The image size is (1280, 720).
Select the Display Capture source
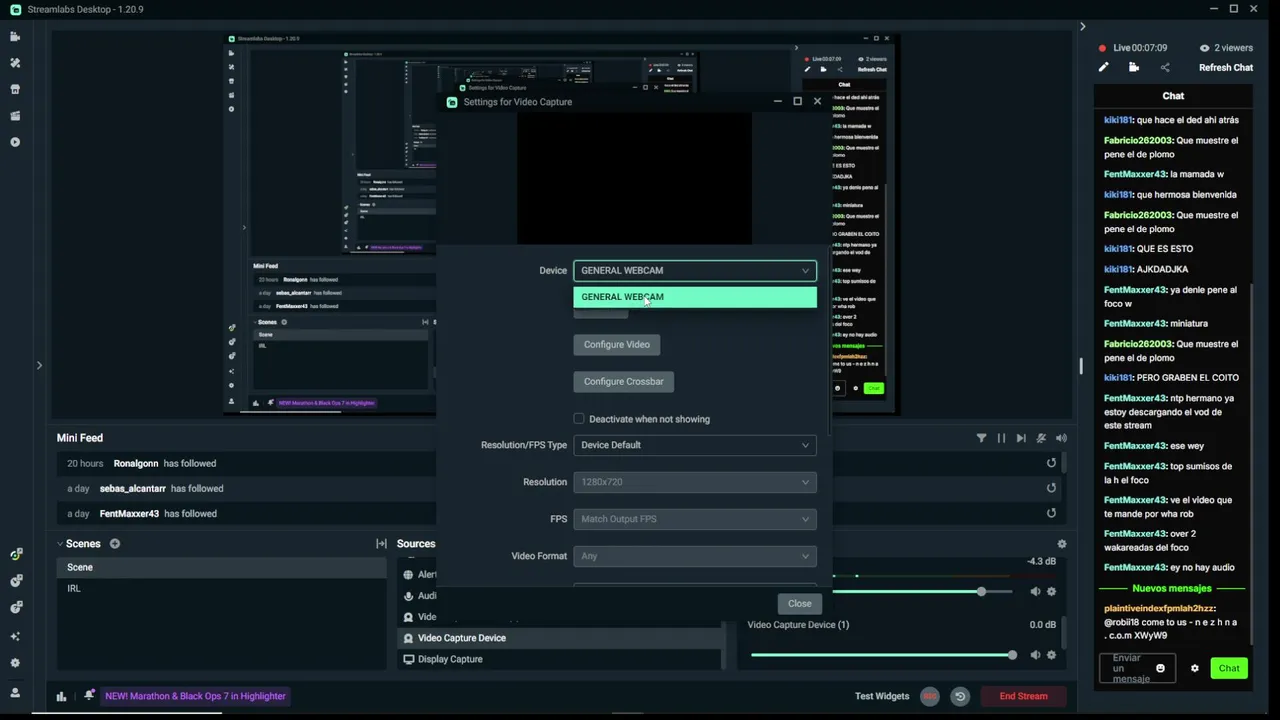560,659
